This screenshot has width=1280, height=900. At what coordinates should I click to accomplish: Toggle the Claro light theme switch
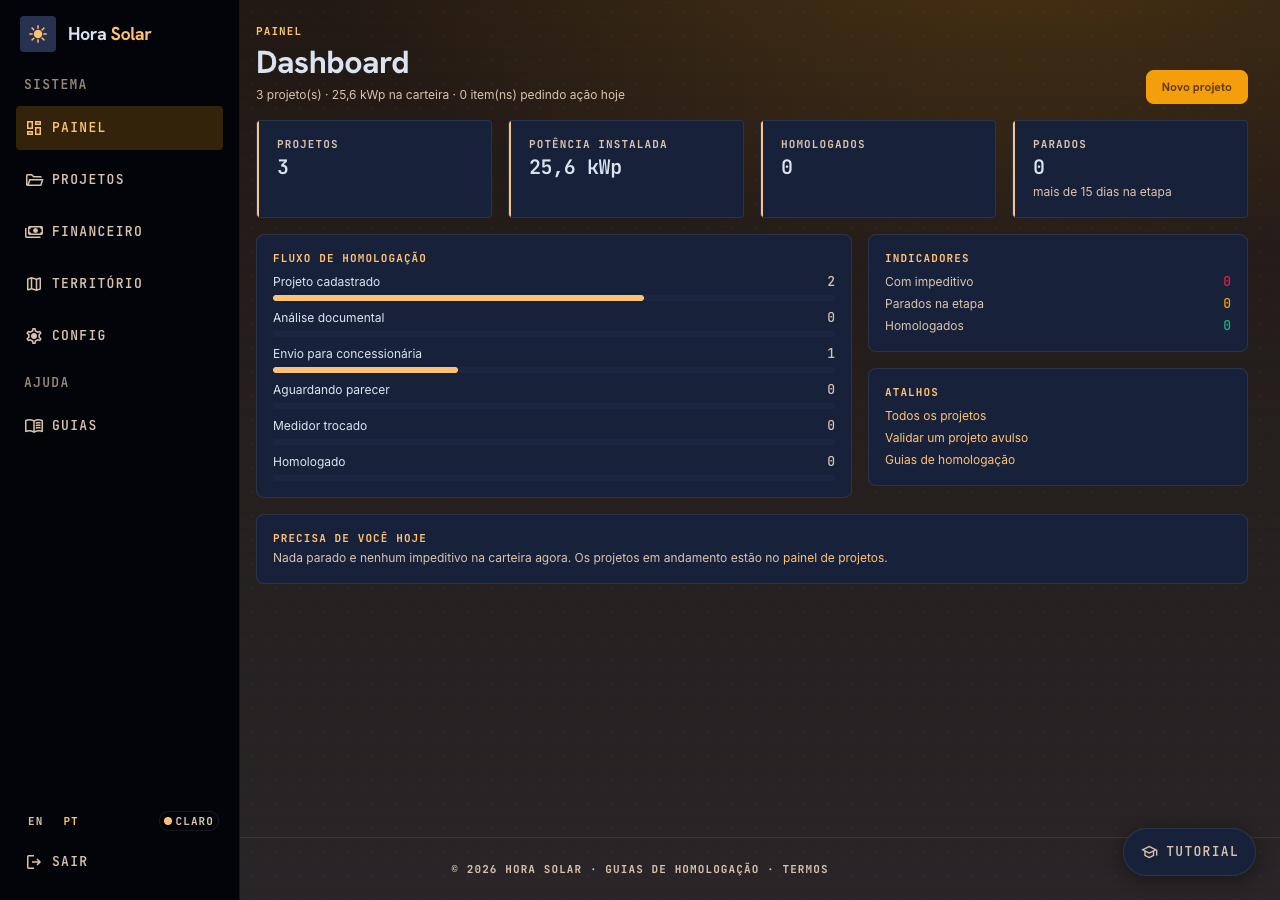[x=189, y=821]
